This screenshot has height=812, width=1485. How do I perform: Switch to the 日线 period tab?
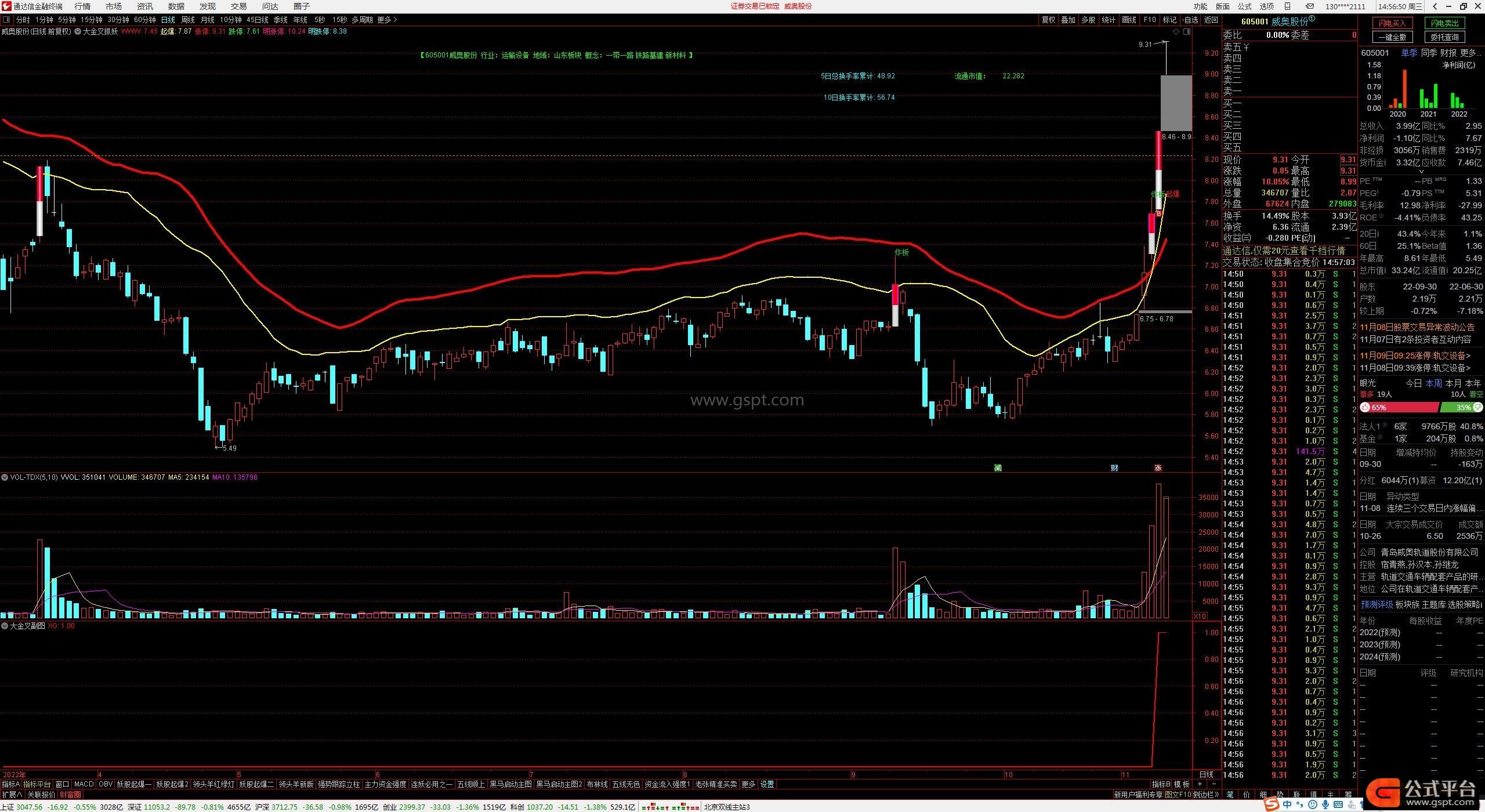[x=168, y=20]
